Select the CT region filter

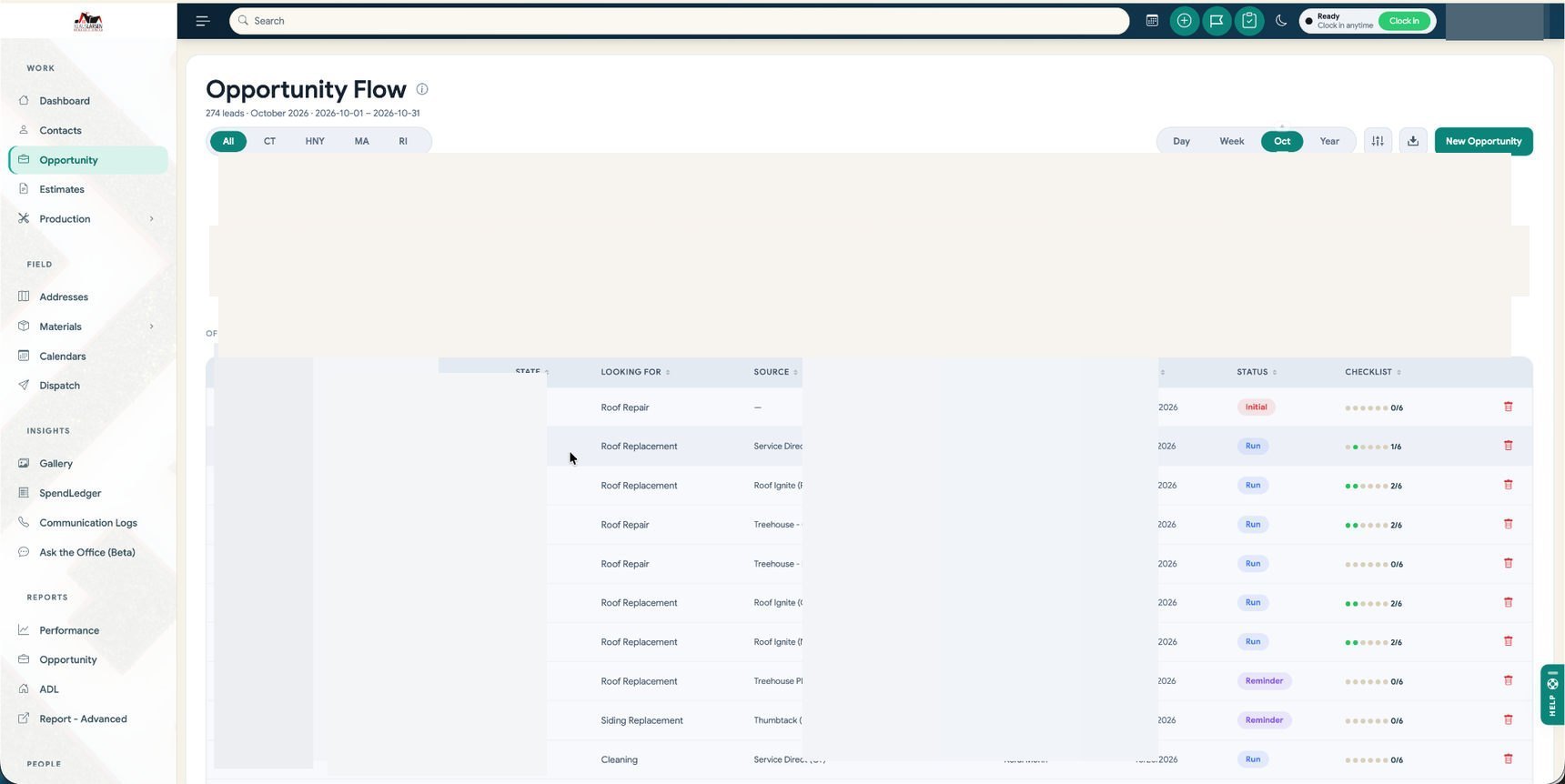pyautogui.click(x=269, y=141)
